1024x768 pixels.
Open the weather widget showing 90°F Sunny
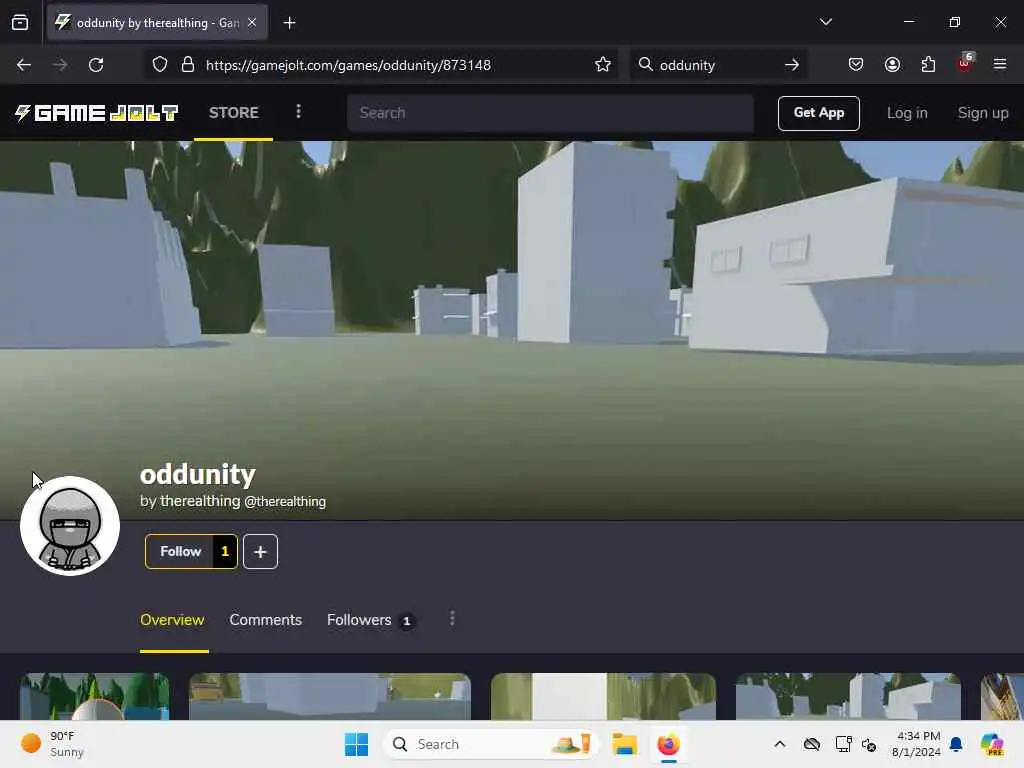(x=52, y=744)
